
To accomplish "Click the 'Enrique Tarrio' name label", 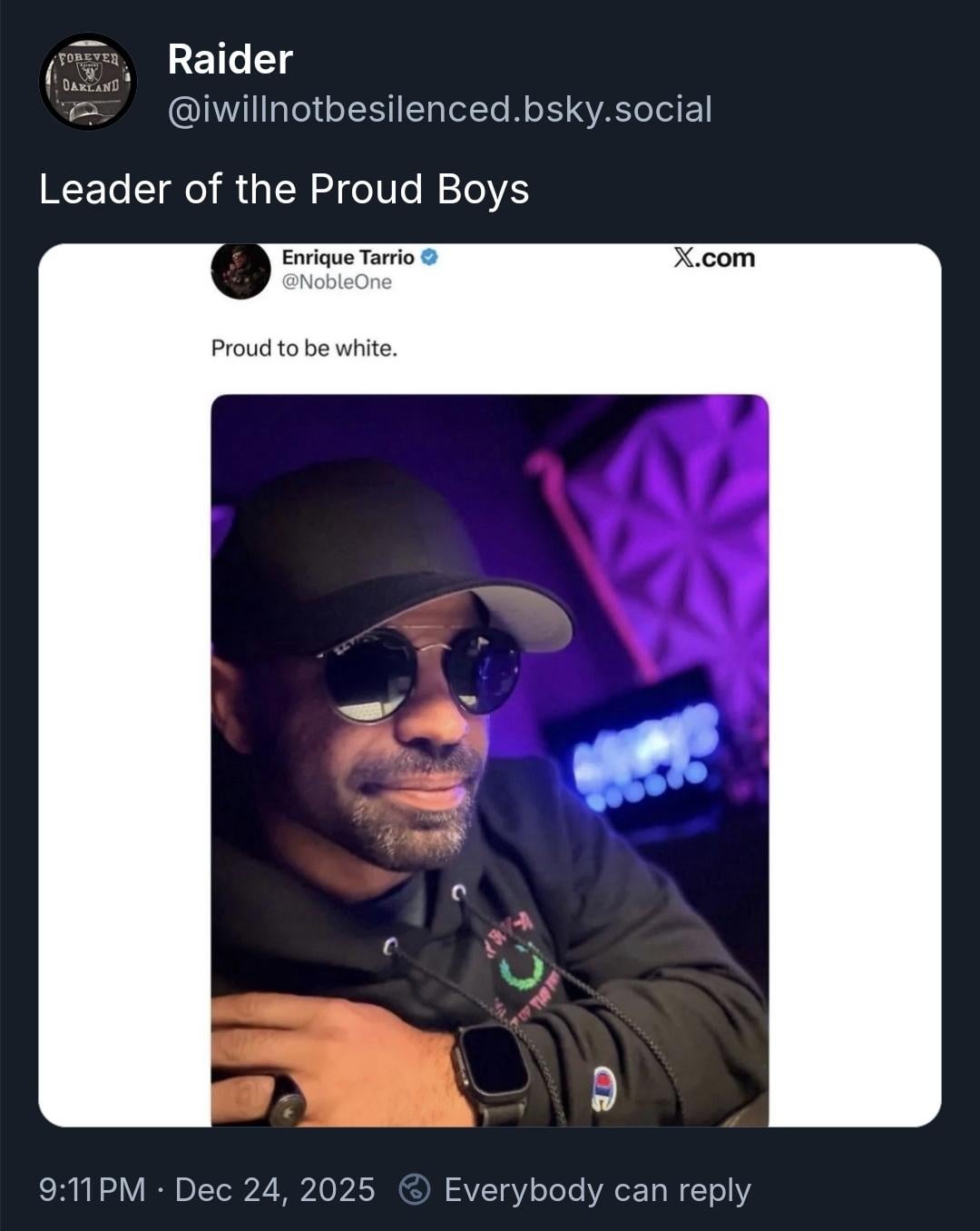I will (348, 258).
